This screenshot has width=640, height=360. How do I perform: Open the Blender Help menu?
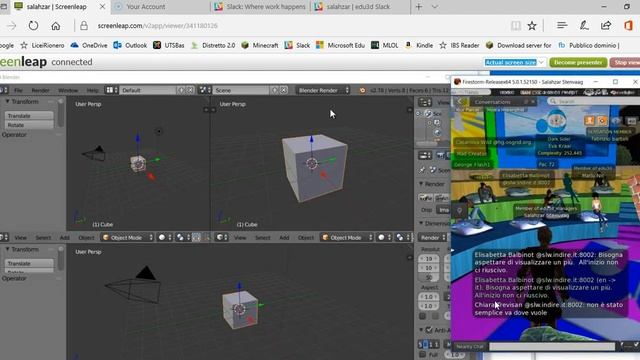(x=92, y=90)
